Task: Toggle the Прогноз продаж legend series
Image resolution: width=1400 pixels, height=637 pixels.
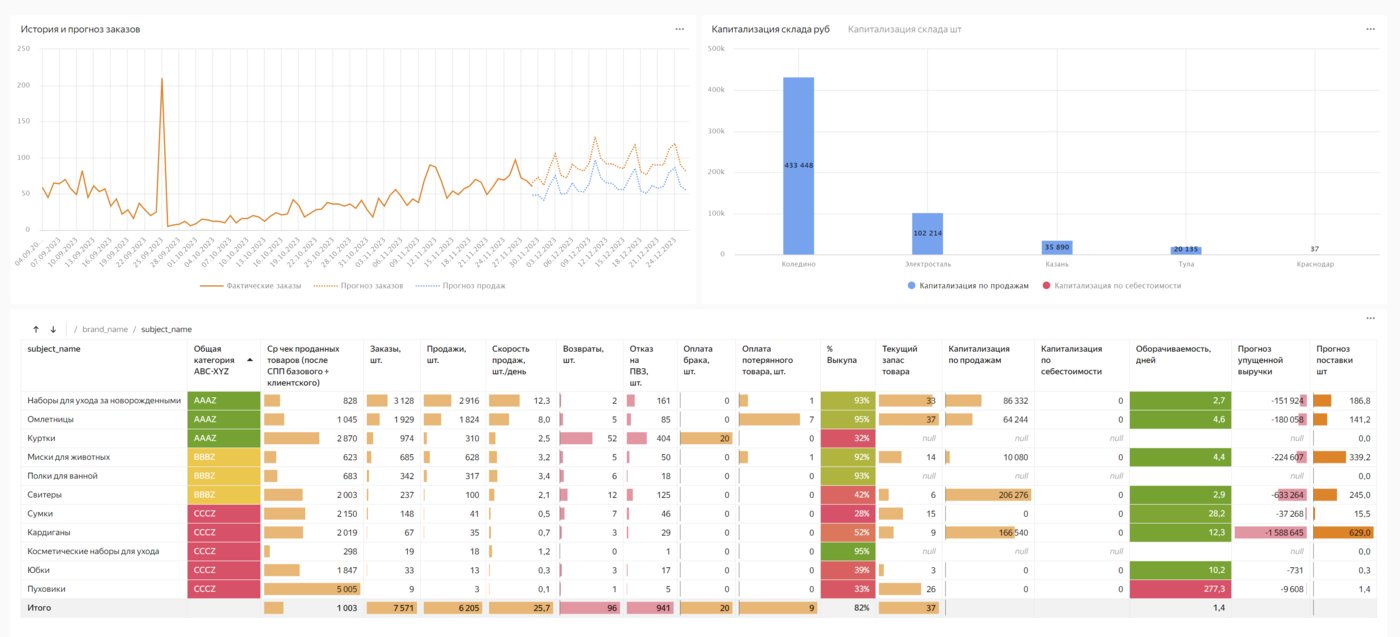Action: click(460, 286)
